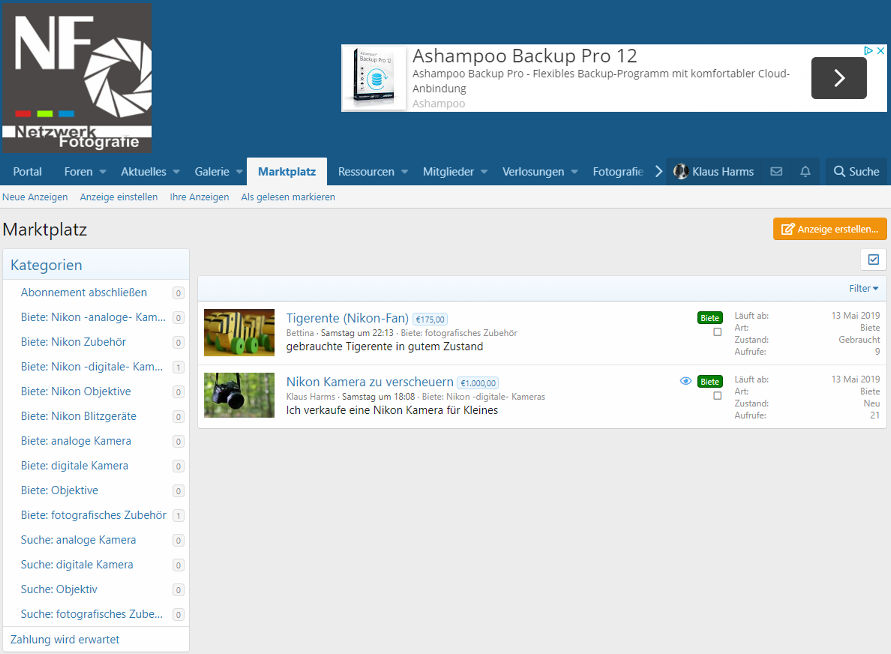Open category Suche: analoge Kamera

(78, 540)
